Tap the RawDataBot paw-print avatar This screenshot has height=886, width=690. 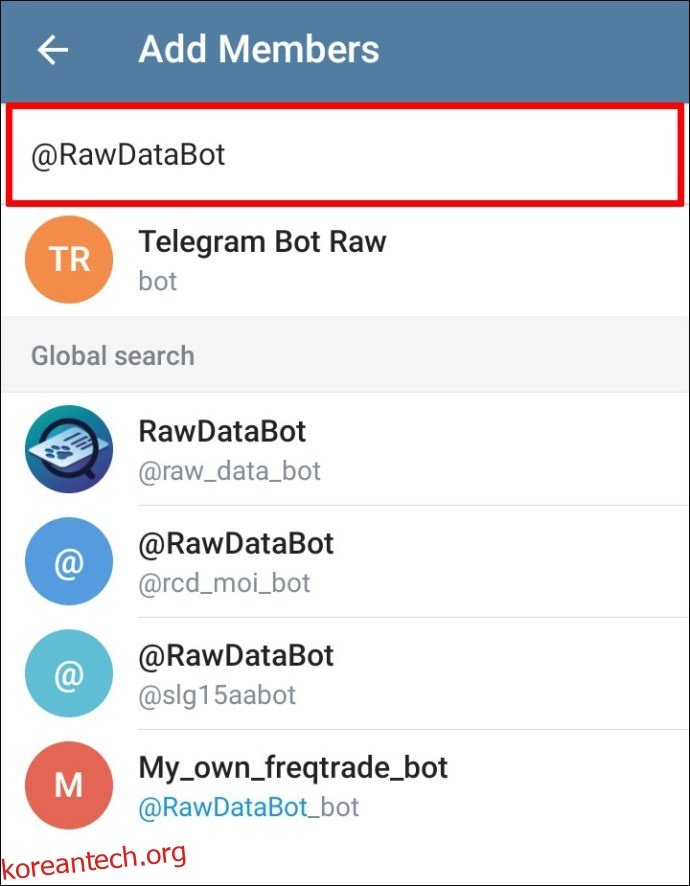[69, 449]
